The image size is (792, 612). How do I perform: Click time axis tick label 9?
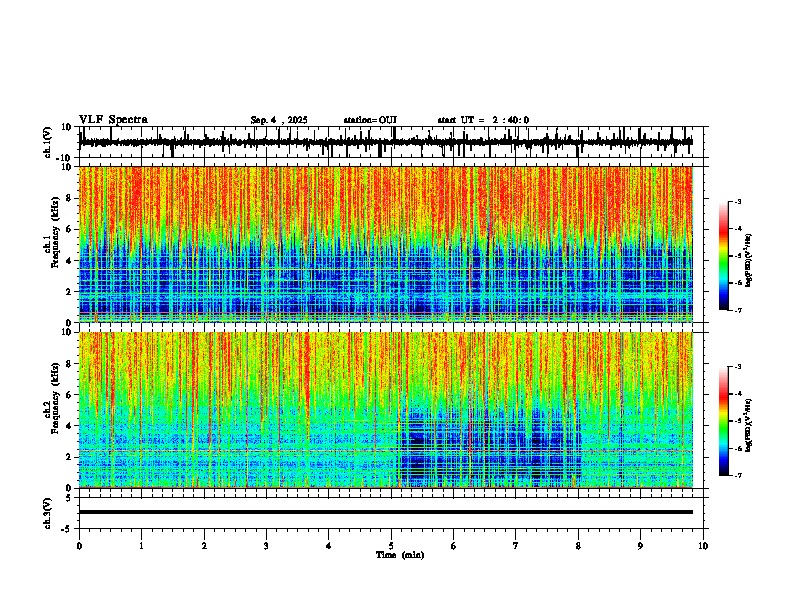pos(640,546)
